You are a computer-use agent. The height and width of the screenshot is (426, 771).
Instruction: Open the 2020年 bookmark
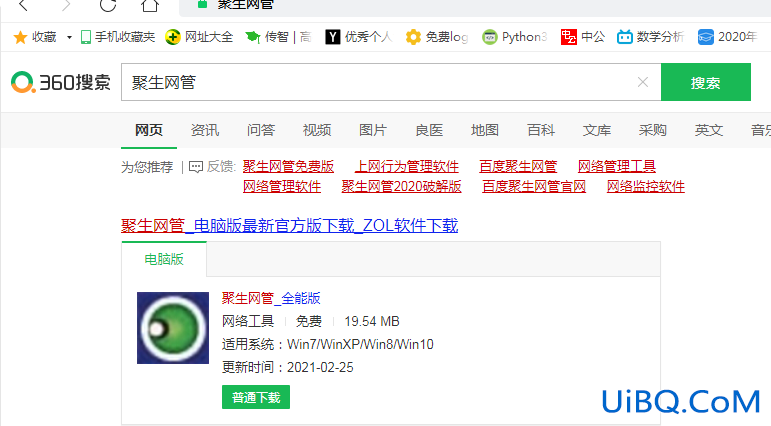(727, 37)
